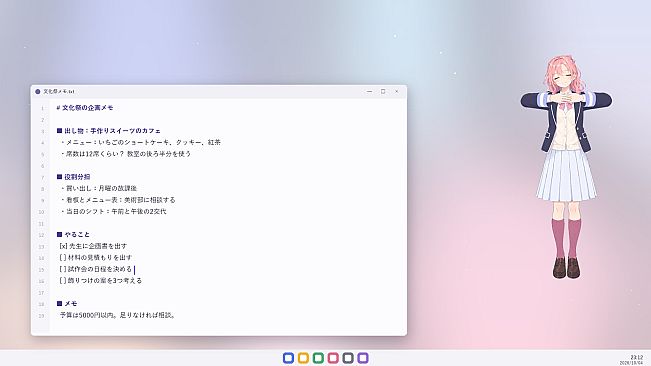Click the 文化祭メモ.txt window title text
The width and height of the screenshot is (651, 366).
pos(59,91)
